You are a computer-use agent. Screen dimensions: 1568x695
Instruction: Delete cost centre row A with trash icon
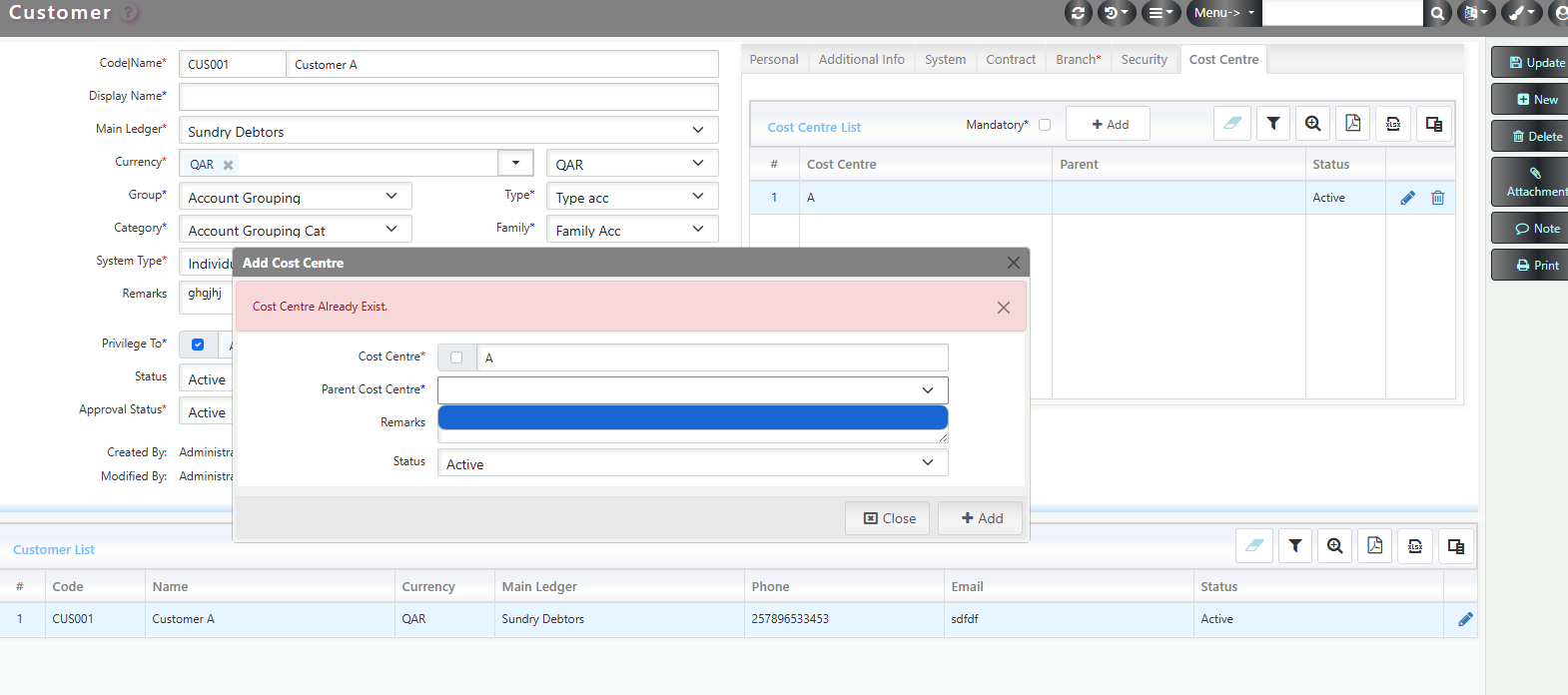1438,198
